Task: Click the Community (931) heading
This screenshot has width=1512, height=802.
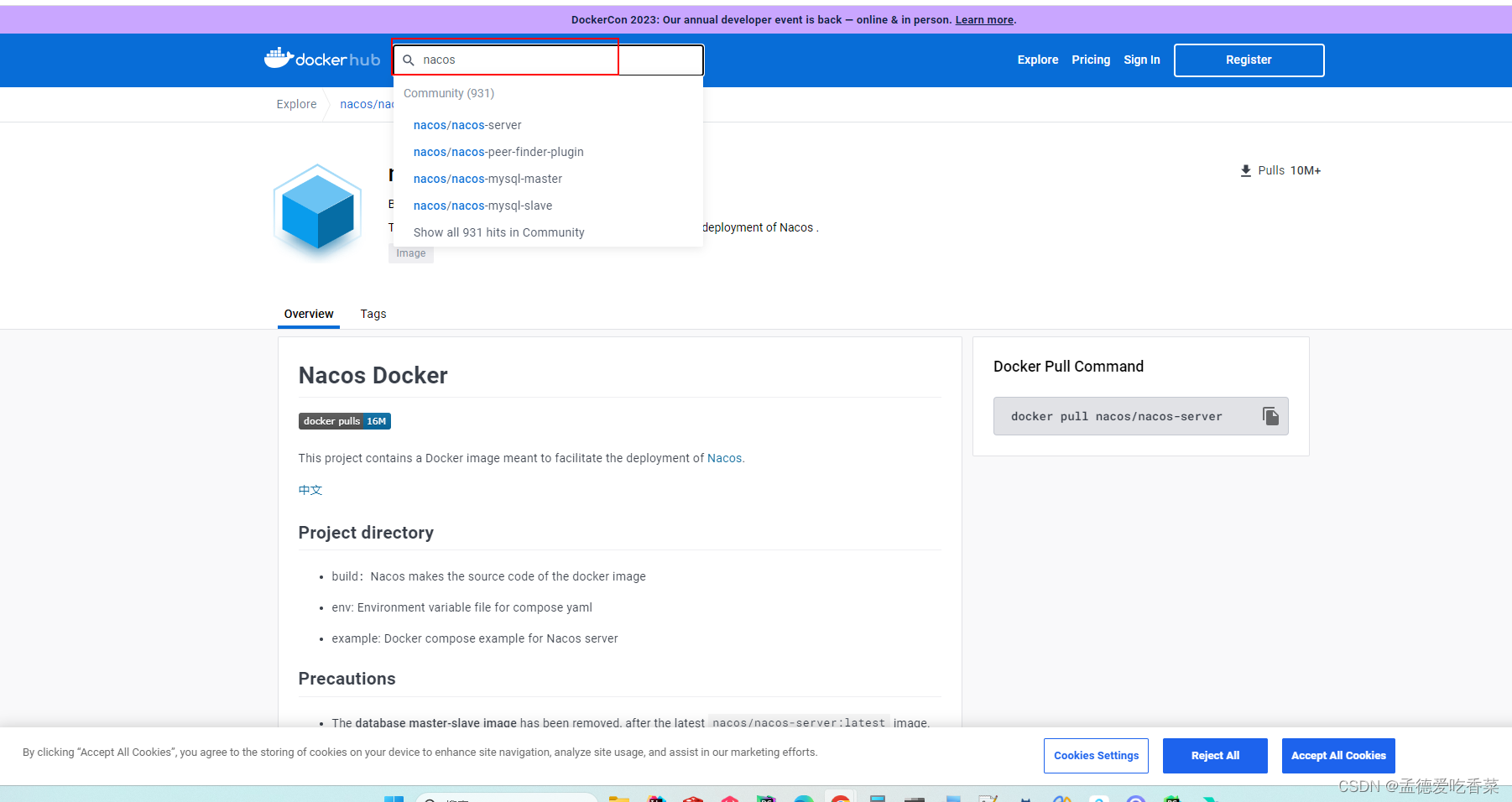Action: (x=449, y=93)
